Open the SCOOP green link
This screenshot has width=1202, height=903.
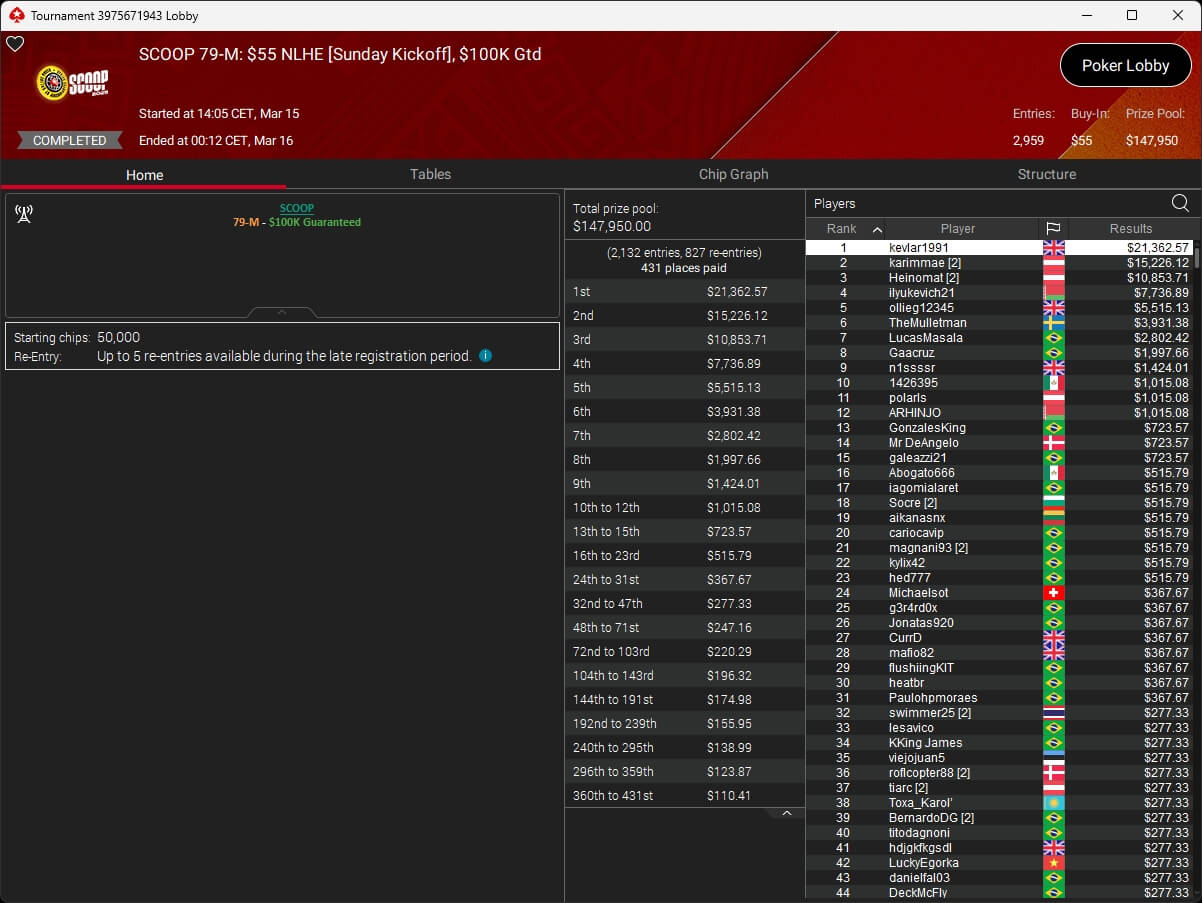tap(296, 208)
